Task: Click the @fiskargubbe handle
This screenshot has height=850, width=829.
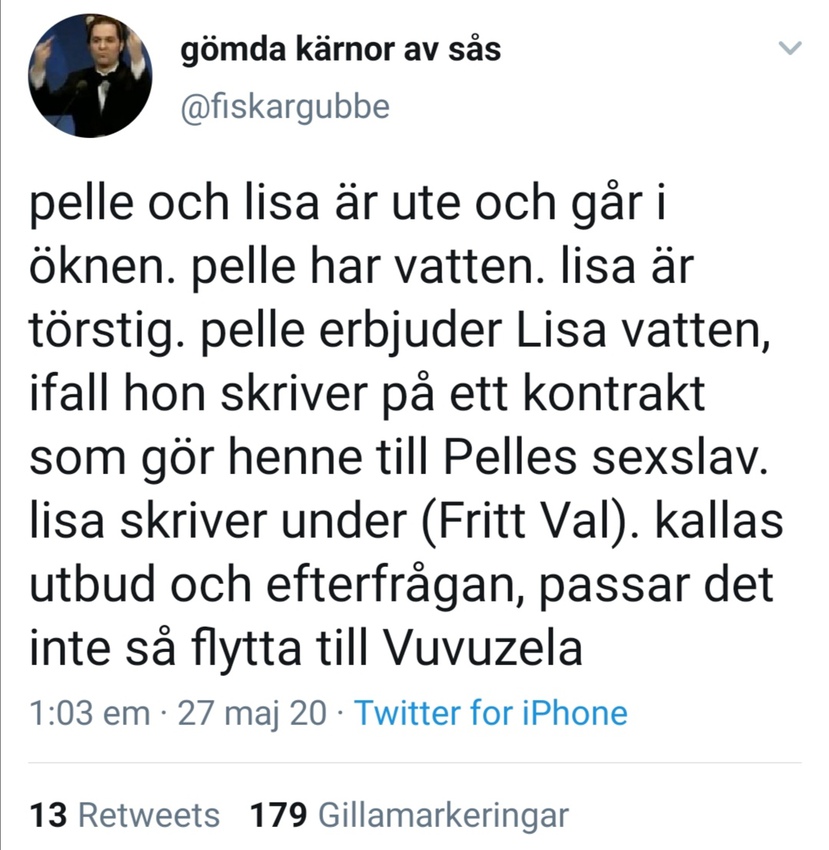Action: 282,107
